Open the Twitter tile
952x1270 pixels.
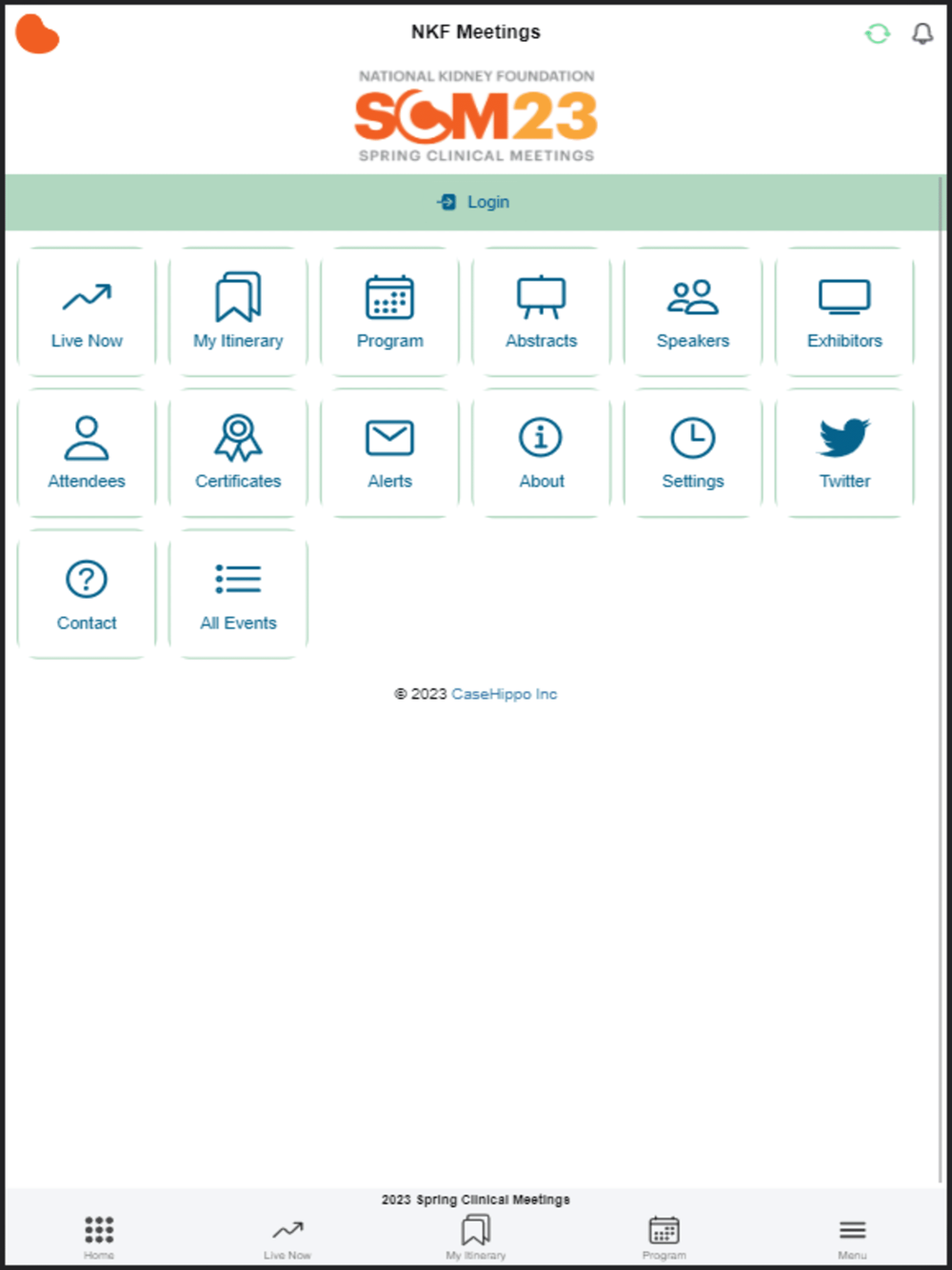[x=844, y=453]
